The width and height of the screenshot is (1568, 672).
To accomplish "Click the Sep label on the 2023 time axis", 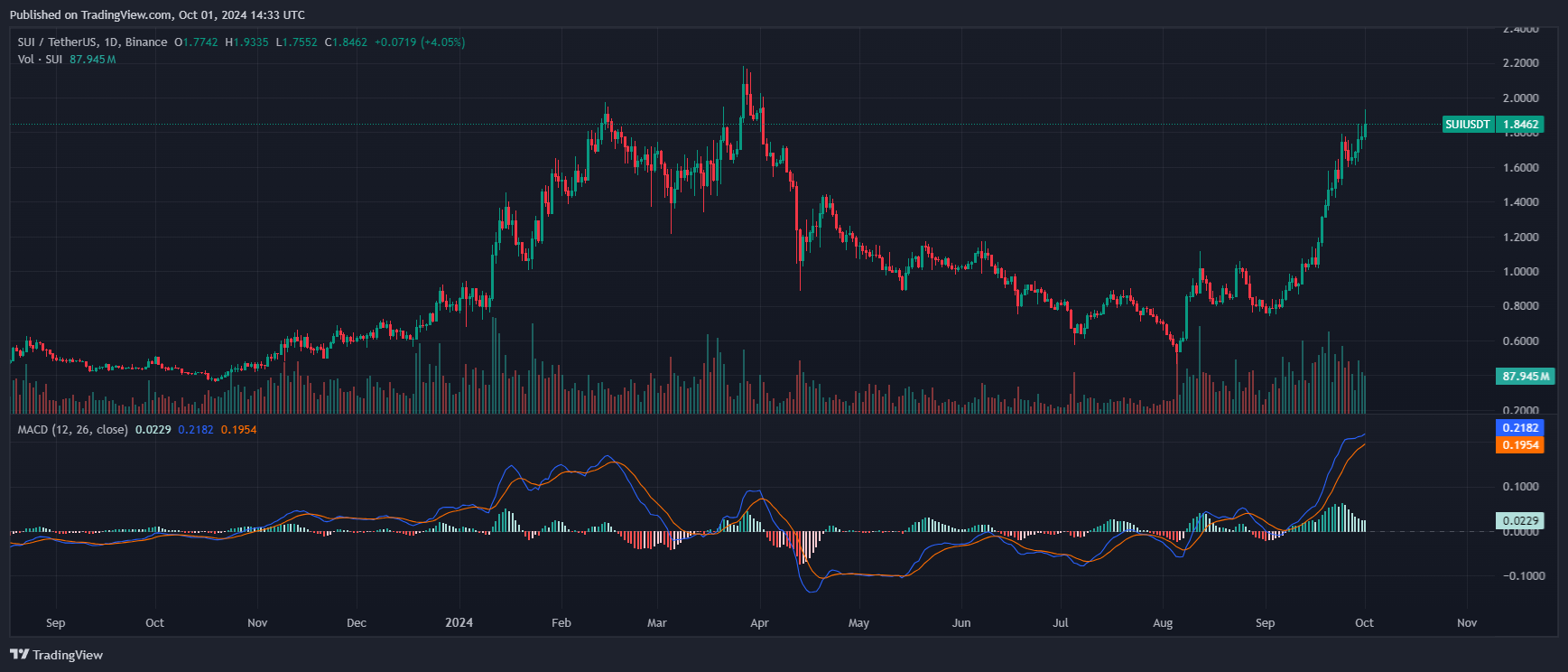I will coord(55,622).
